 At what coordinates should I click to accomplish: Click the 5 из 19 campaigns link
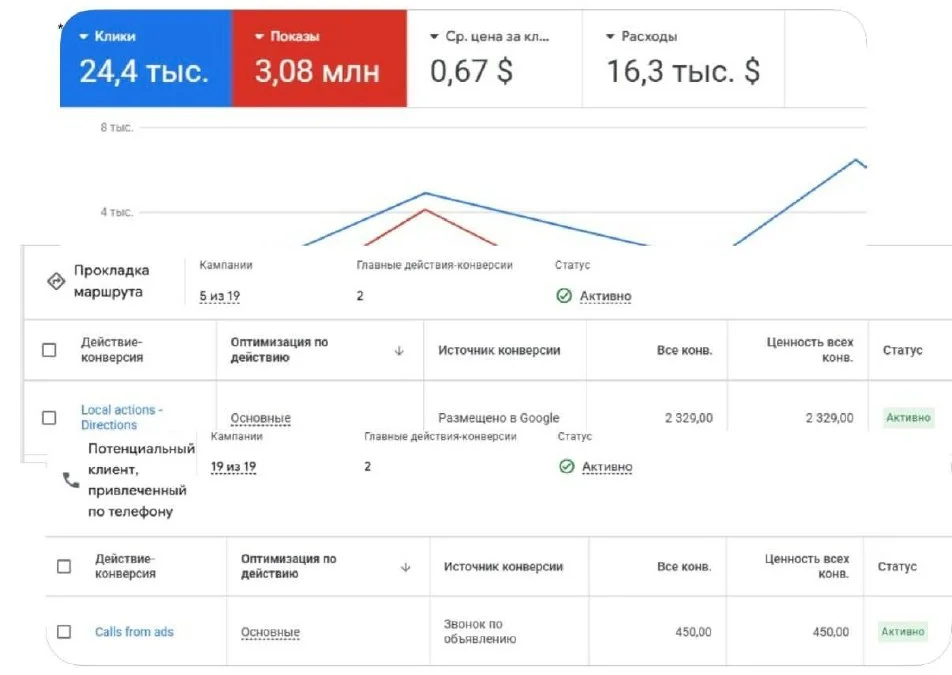pos(220,296)
